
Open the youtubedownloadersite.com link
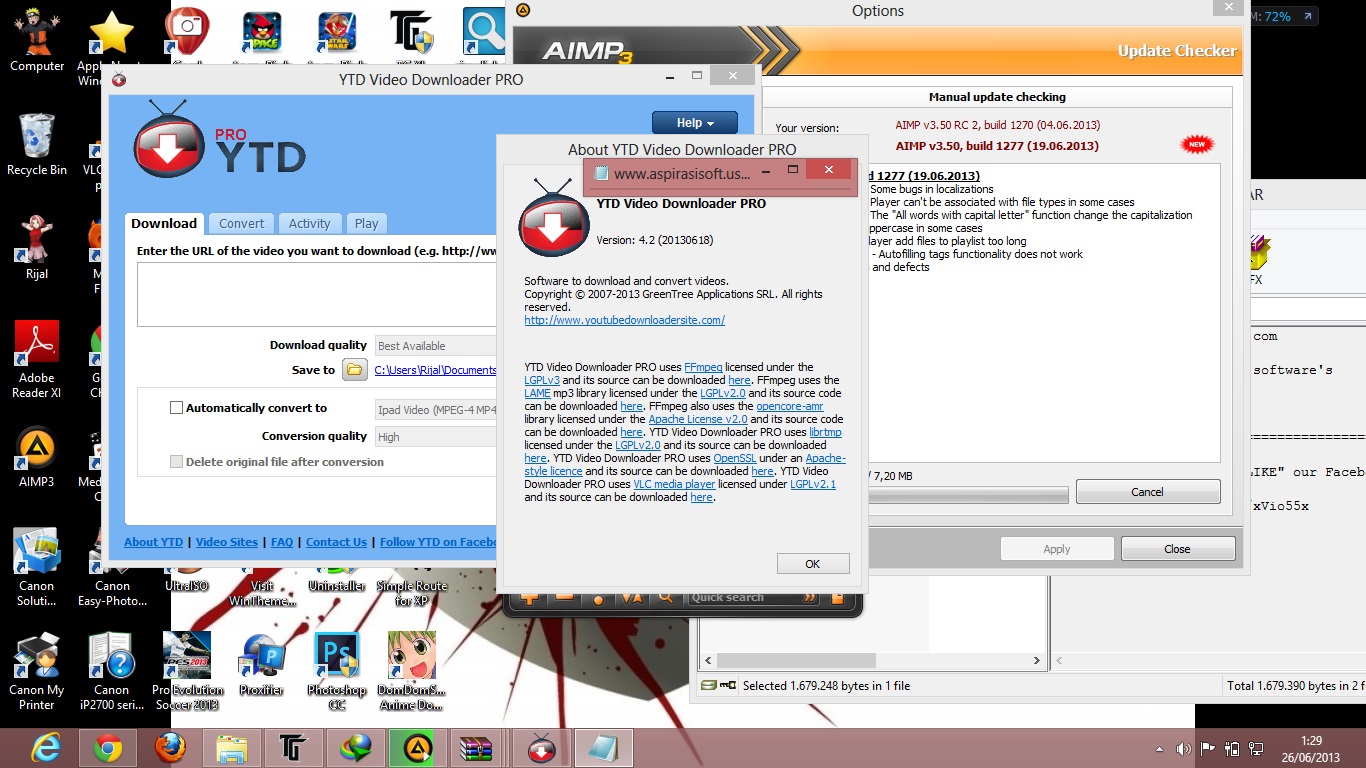[625, 320]
